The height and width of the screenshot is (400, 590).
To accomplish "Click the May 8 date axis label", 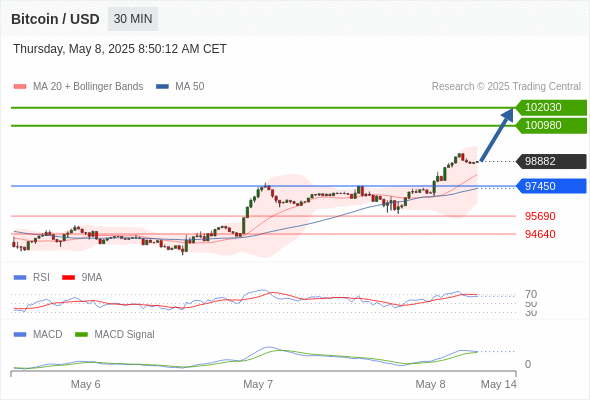I will 430,384.
